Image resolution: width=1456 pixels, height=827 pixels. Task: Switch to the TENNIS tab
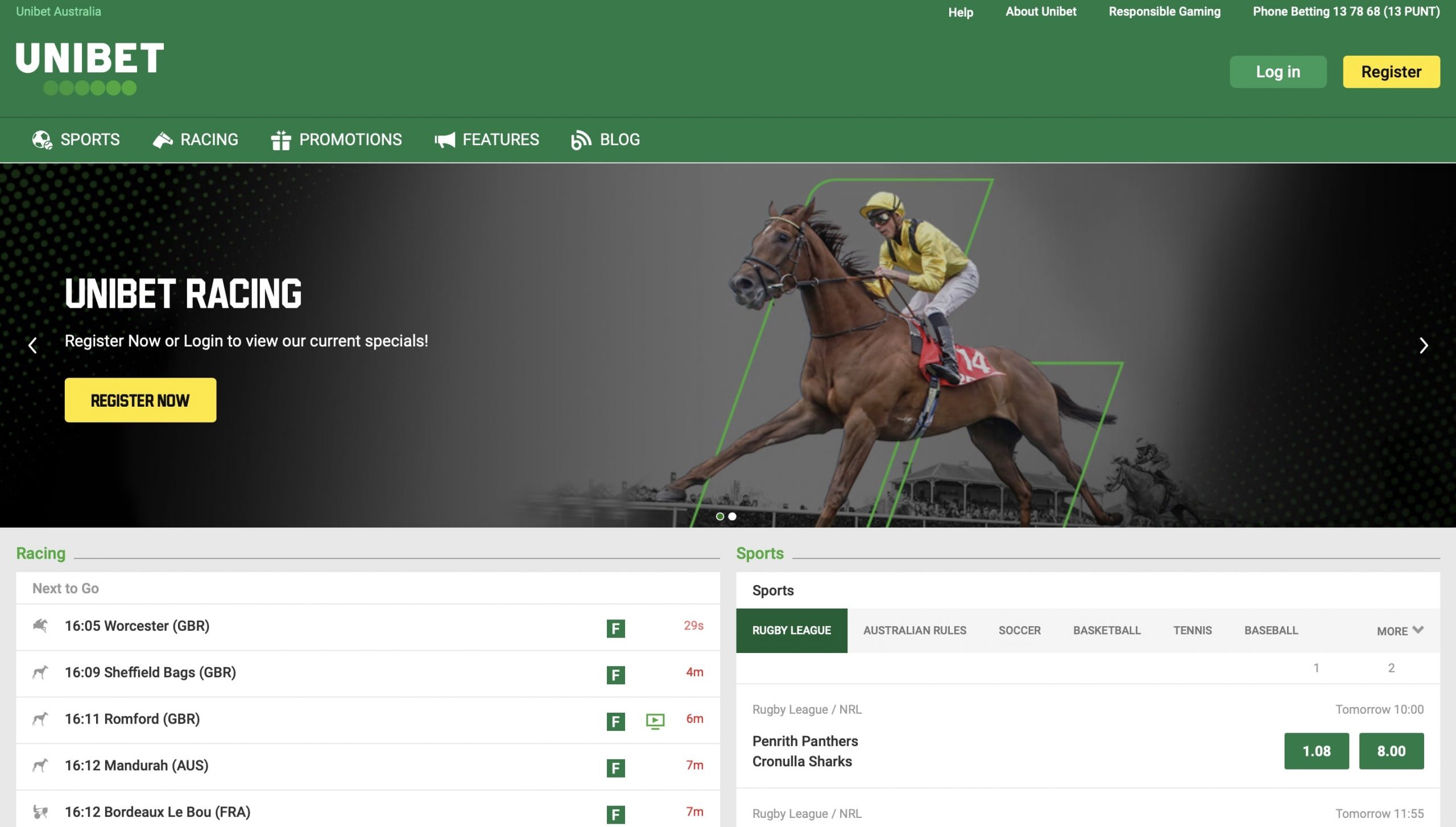pyautogui.click(x=1193, y=631)
